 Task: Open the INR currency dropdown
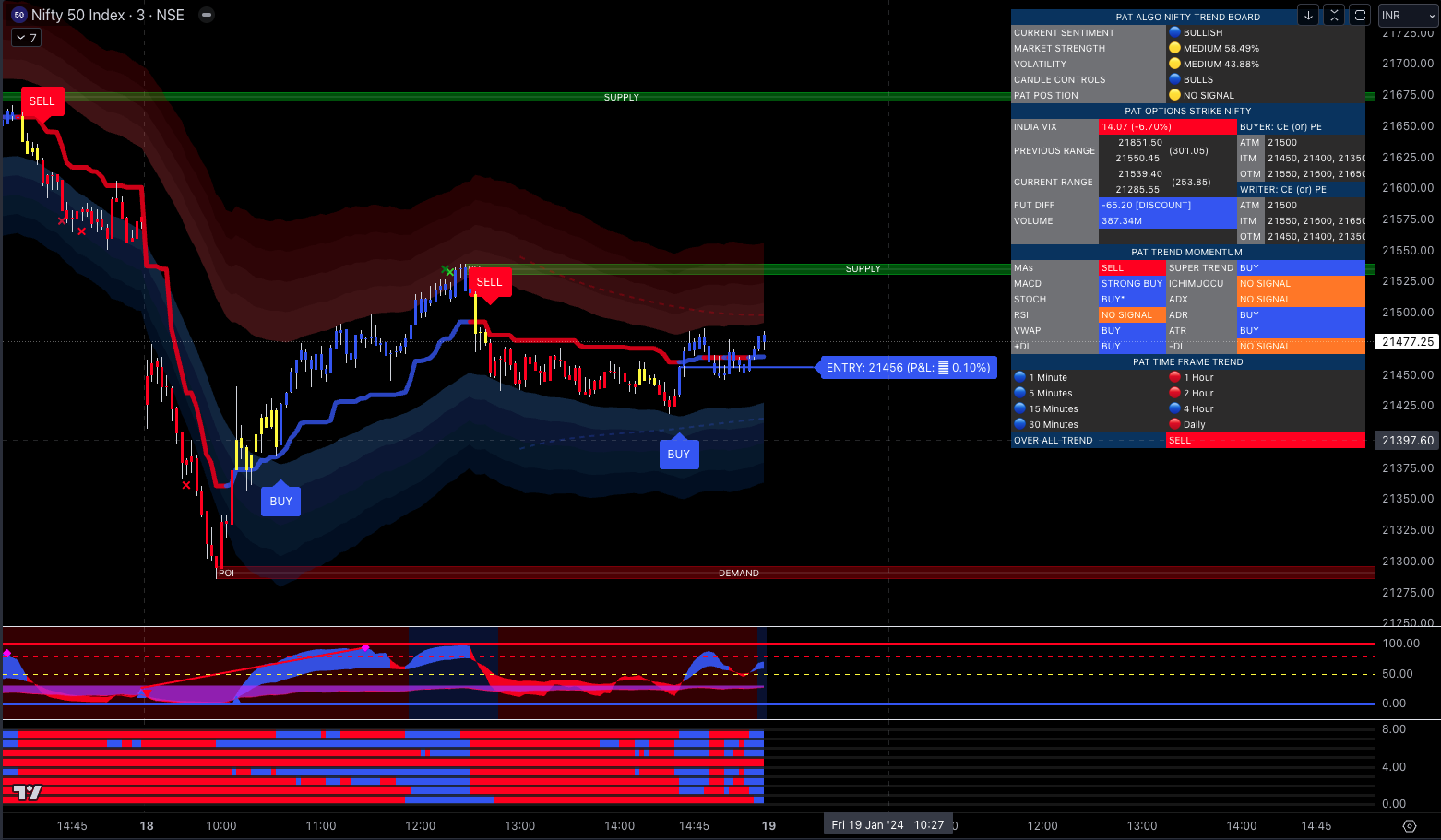point(1408,16)
